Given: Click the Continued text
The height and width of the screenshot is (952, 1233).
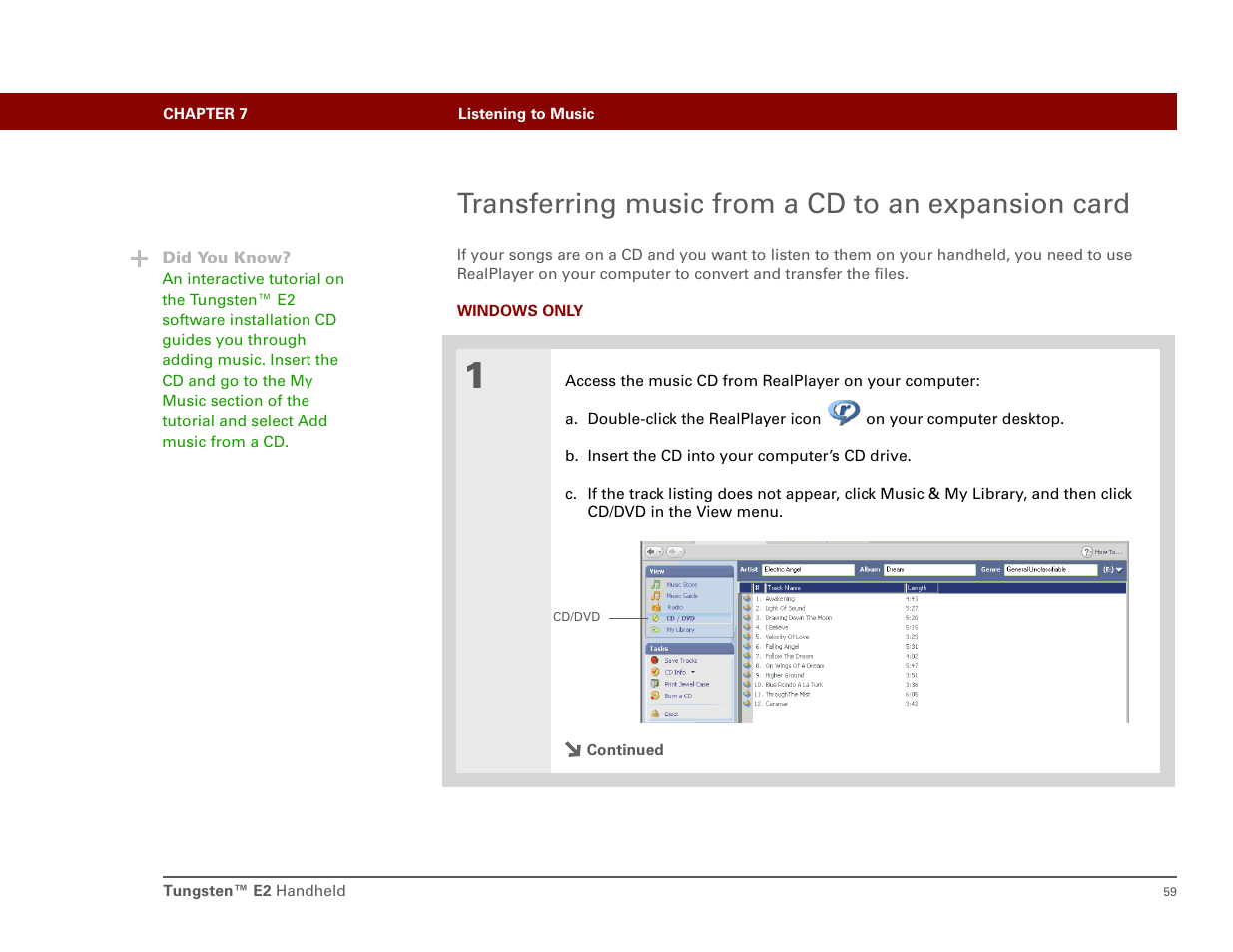Looking at the screenshot, I should pyautogui.click(x=625, y=750).
